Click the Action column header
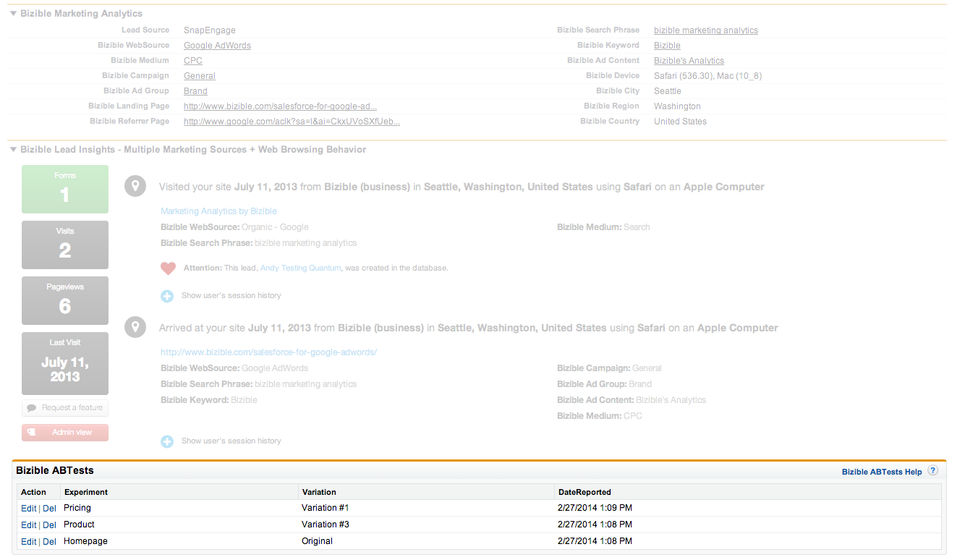 (33, 492)
